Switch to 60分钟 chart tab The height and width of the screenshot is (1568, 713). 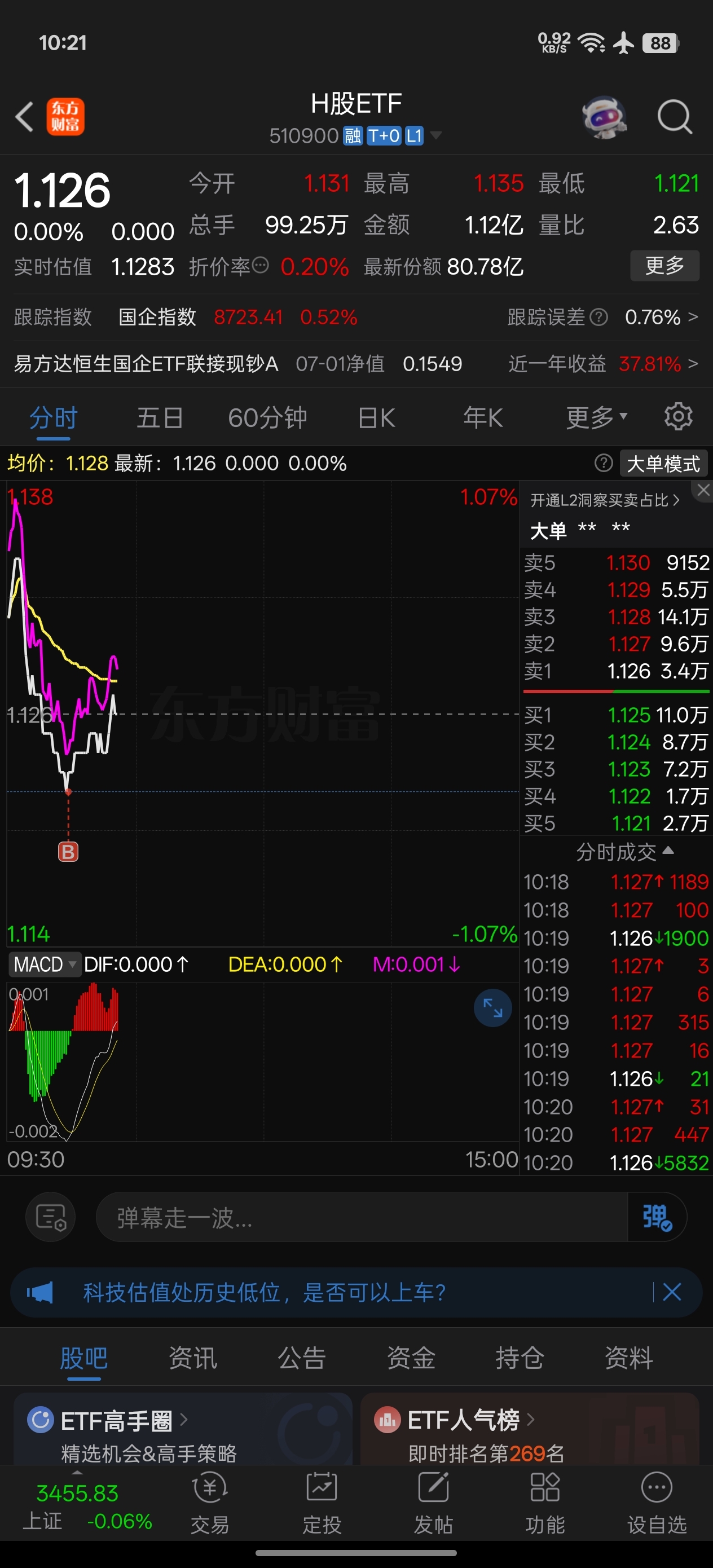point(267,417)
